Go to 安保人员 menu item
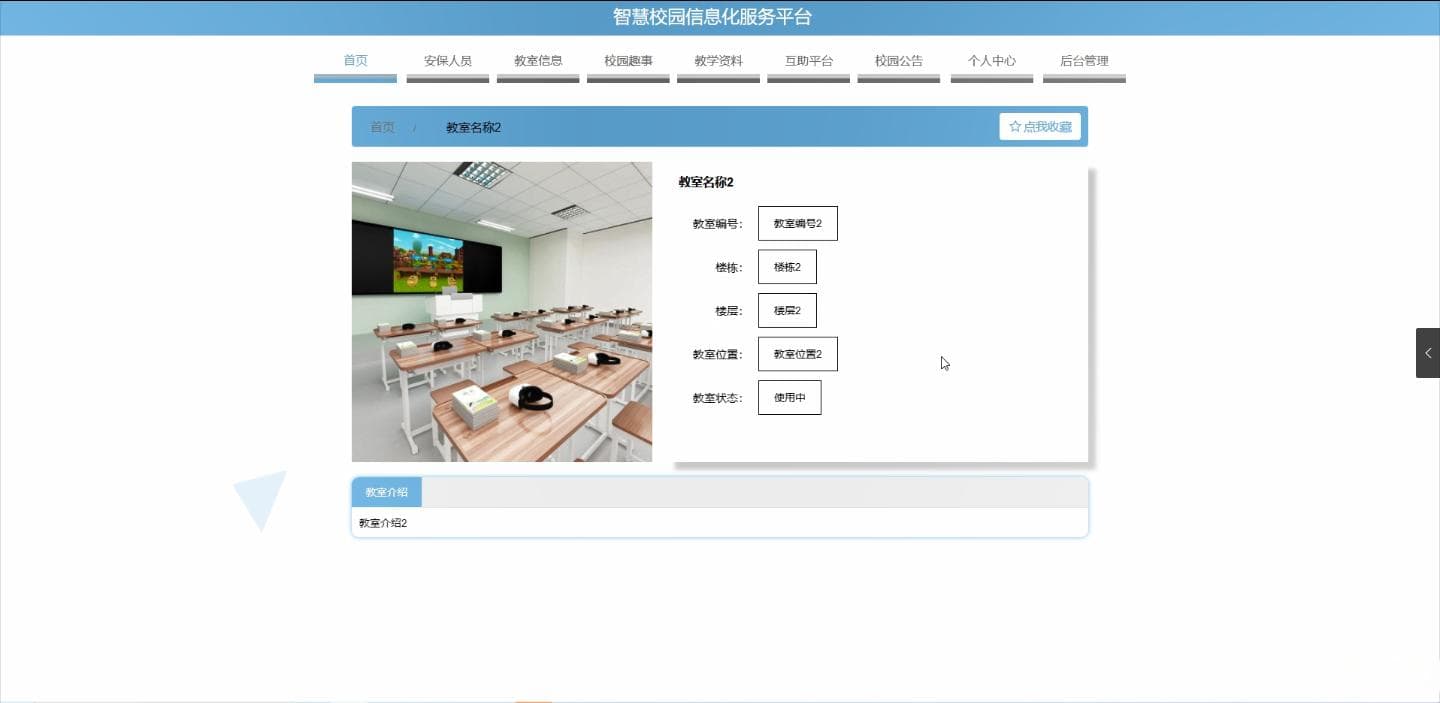The width and height of the screenshot is (1440, 703). point(447,61)
